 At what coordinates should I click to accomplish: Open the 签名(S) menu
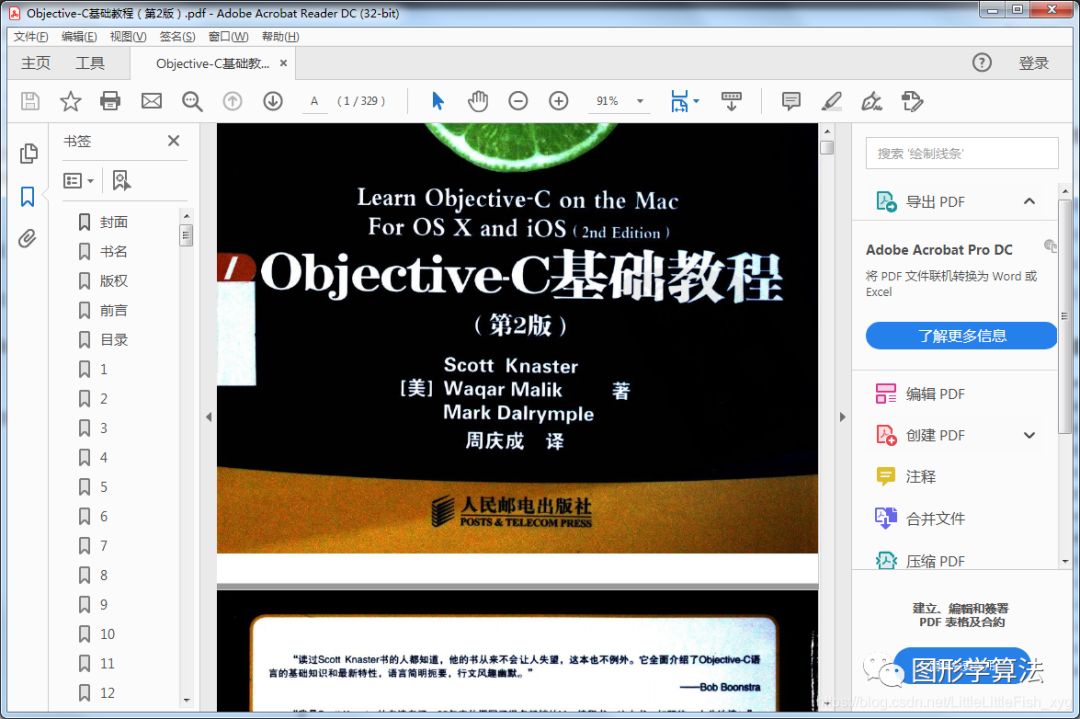177,37
